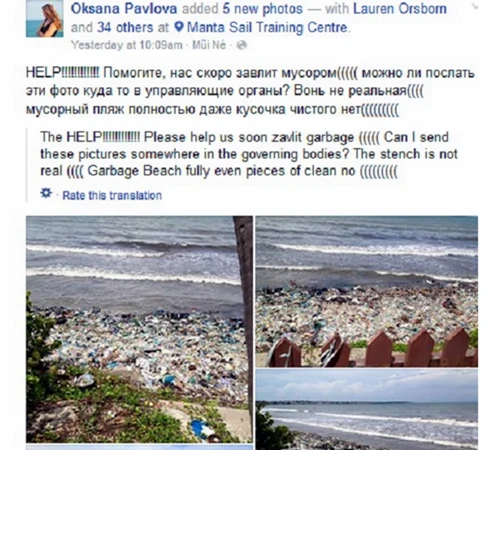Click the red fence in the beach photo
500x557 pixels.
pos(373,348)
